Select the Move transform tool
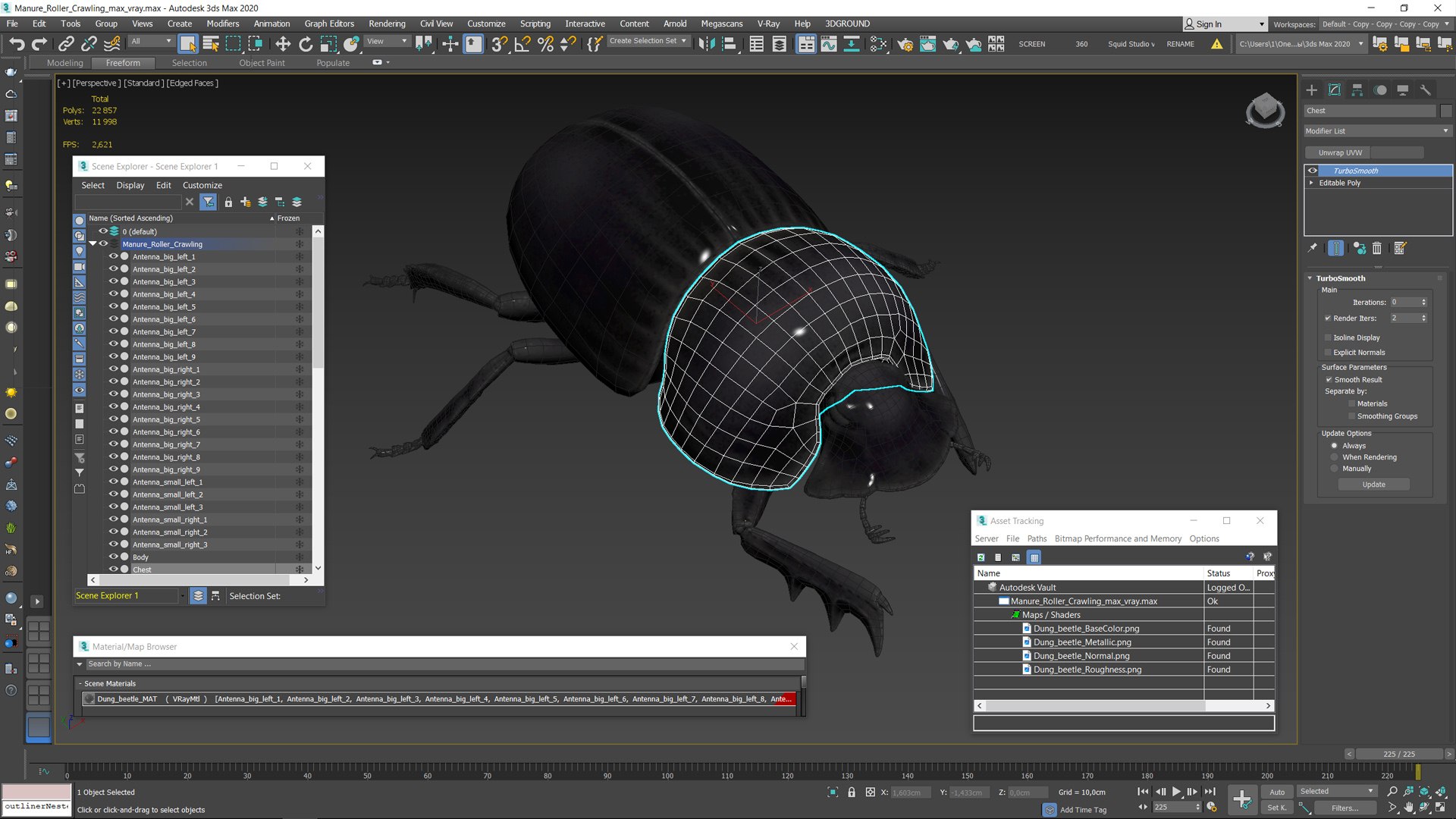 pyautogui.click(x=283, y=44)
